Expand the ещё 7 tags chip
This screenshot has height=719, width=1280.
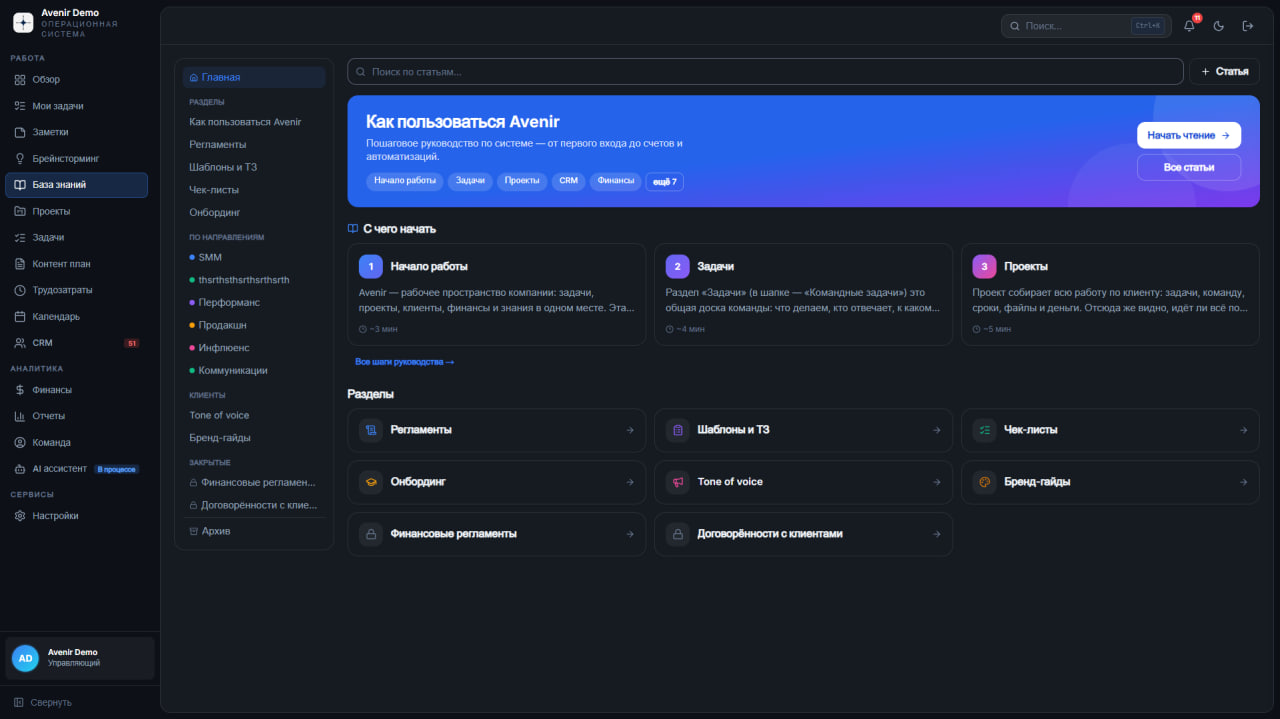[x=665, y=182]
